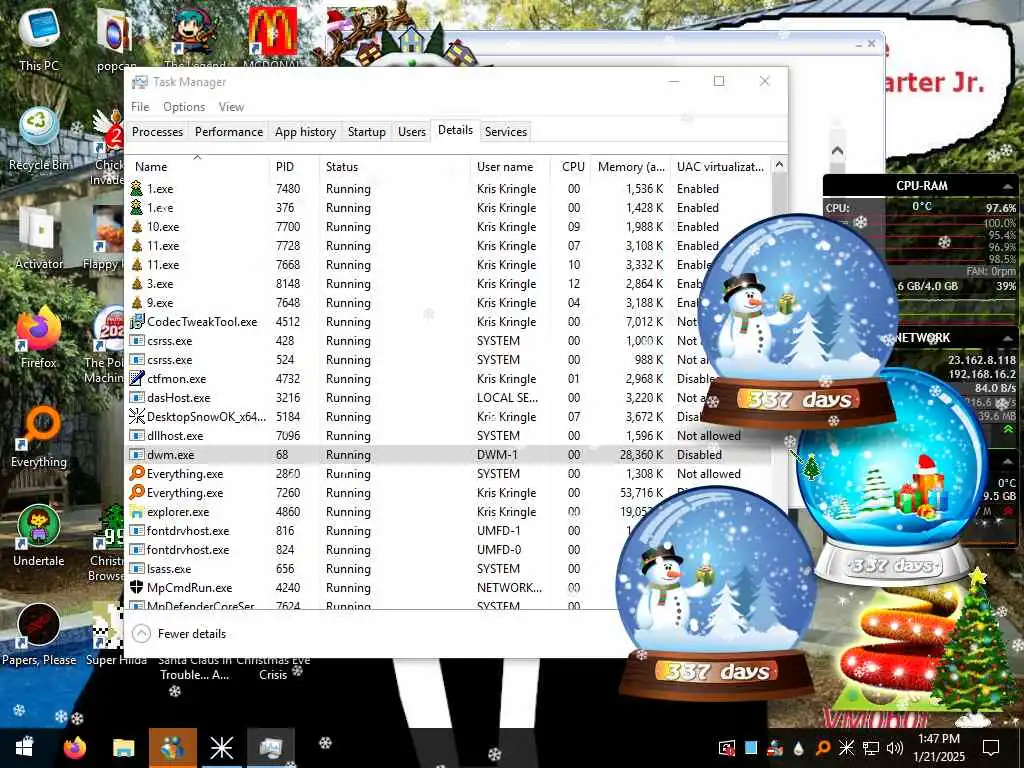Collapse view with Fewer details

point(180,633)
